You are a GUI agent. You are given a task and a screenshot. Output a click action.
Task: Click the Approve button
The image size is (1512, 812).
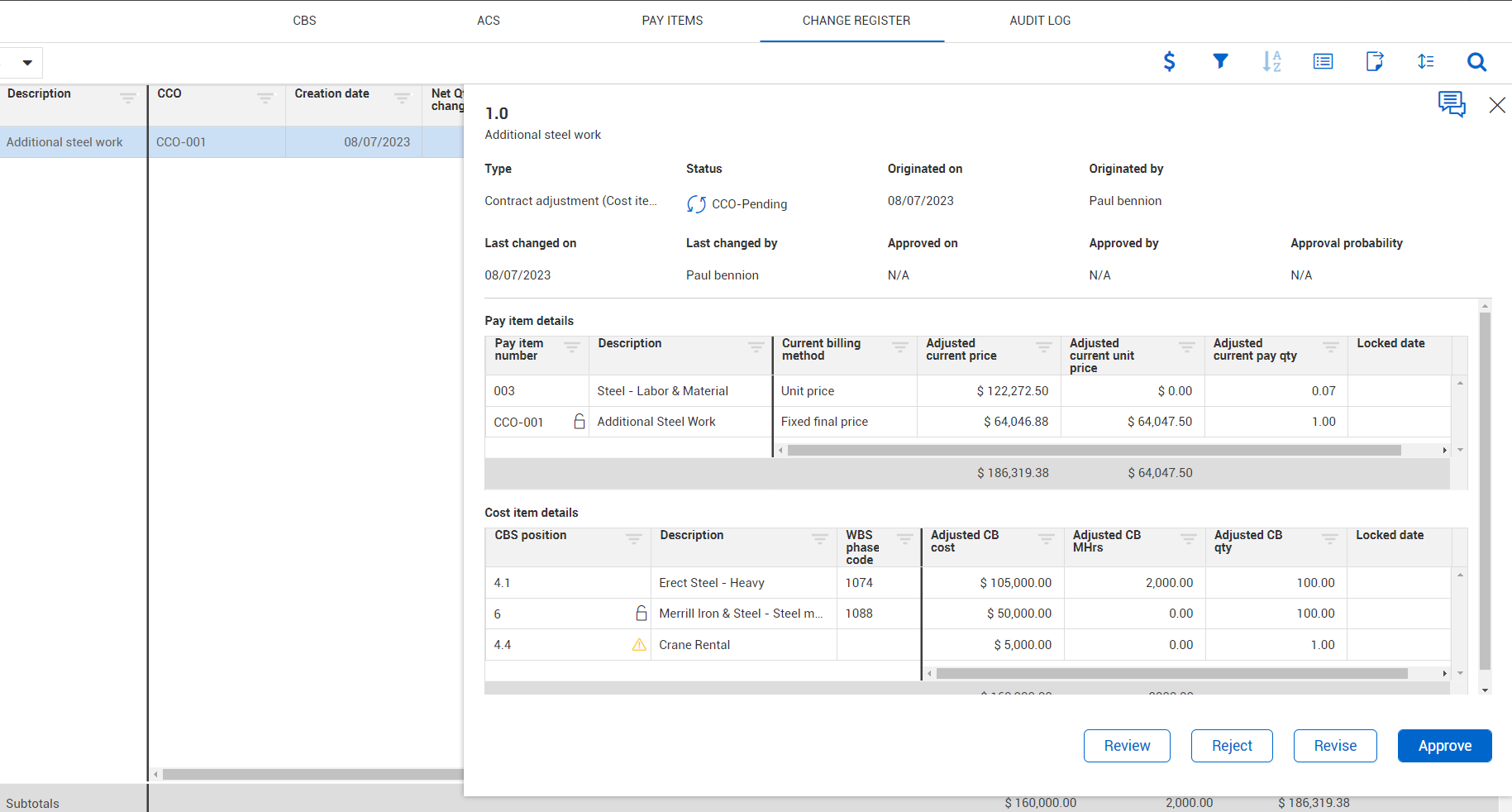click(x=1444, y=746)
